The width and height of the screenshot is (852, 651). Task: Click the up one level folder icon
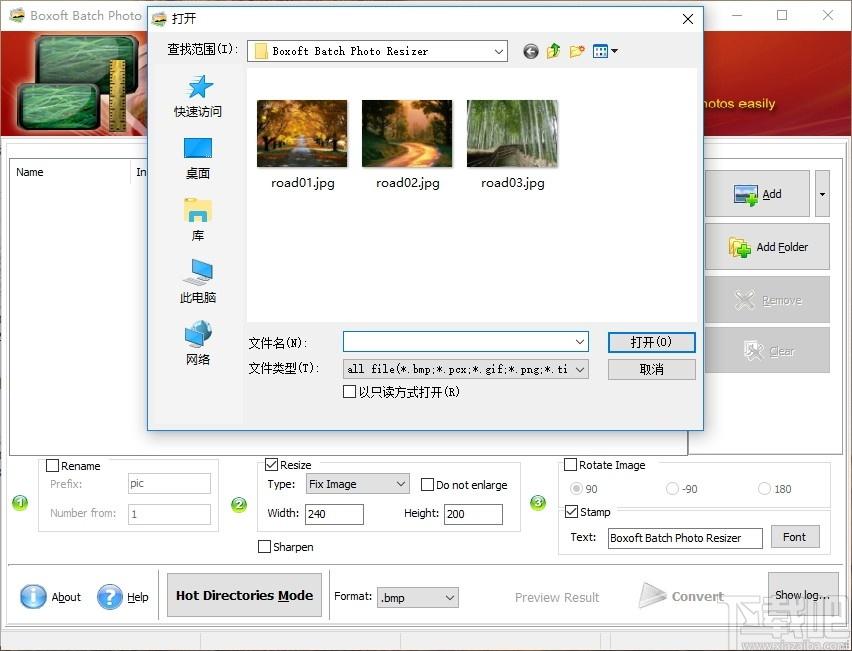pos(553,51)
